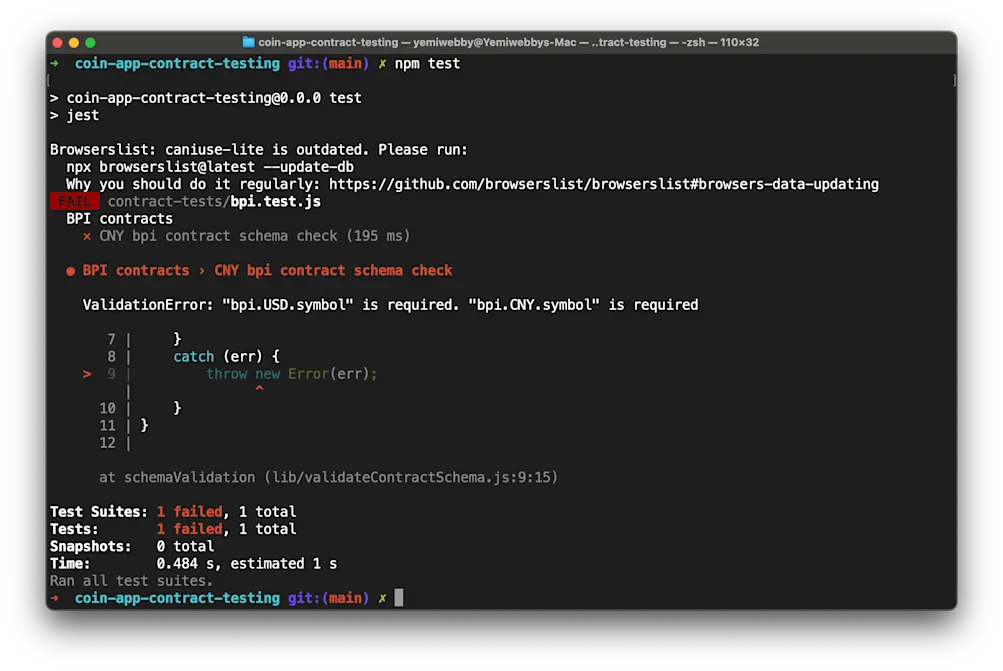
Task: Click 'Time: 0.484 s, estimated 1 s' line
Action: [194, 564]
